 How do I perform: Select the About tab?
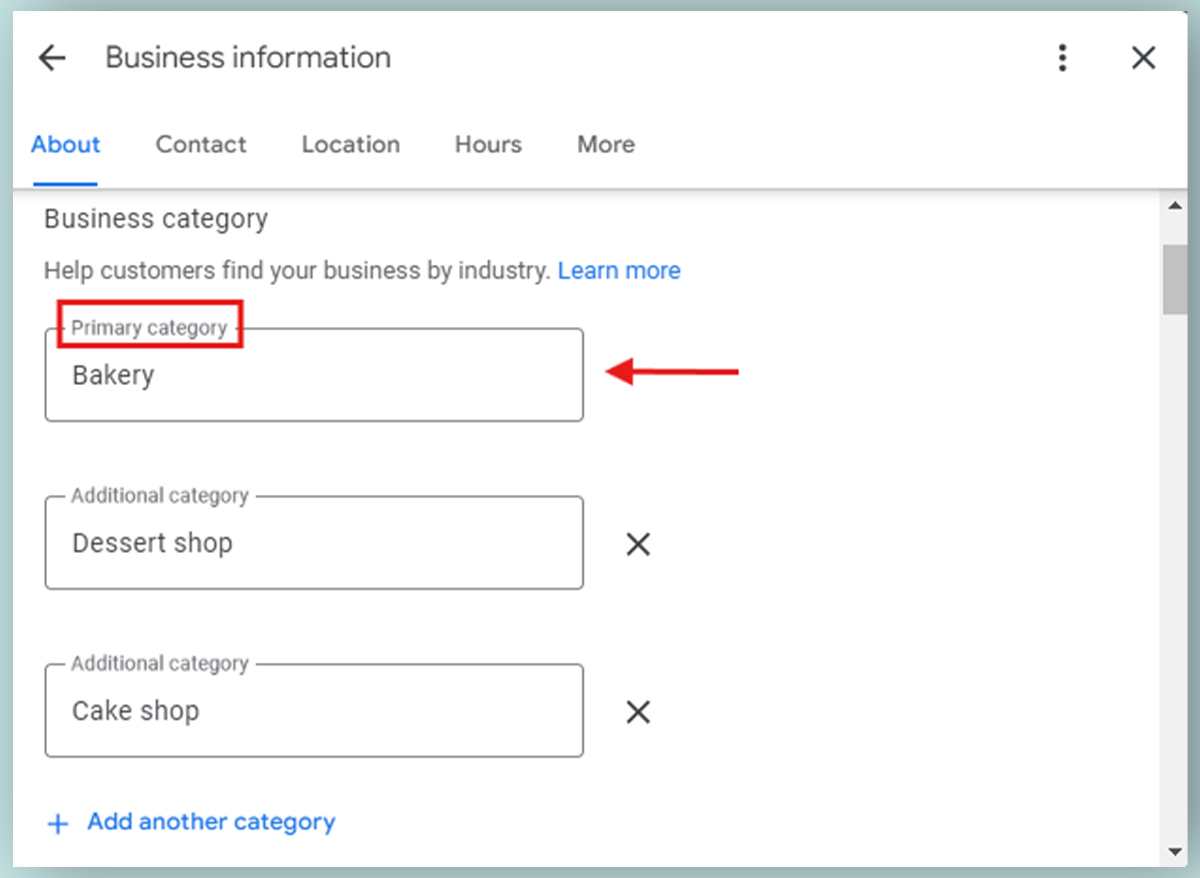click(65, 144)
